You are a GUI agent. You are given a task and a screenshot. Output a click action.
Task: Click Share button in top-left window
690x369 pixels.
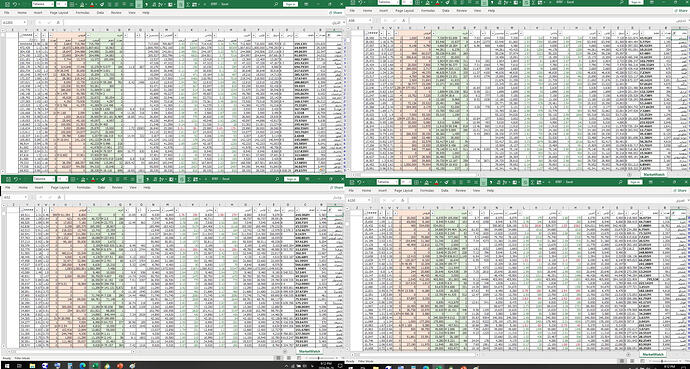[x=336, y=13]
